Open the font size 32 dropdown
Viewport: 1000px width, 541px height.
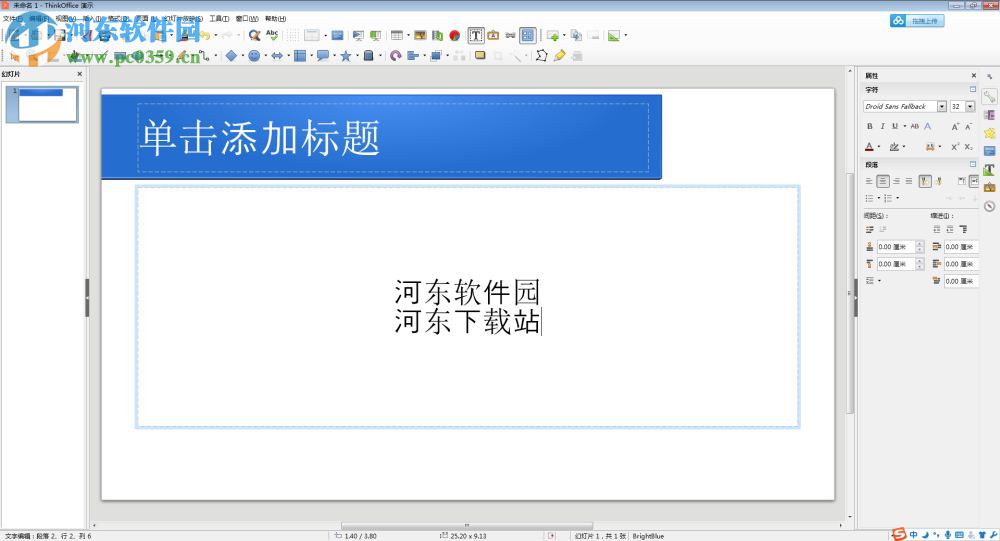pyautogui.click(x=970, y=107)
